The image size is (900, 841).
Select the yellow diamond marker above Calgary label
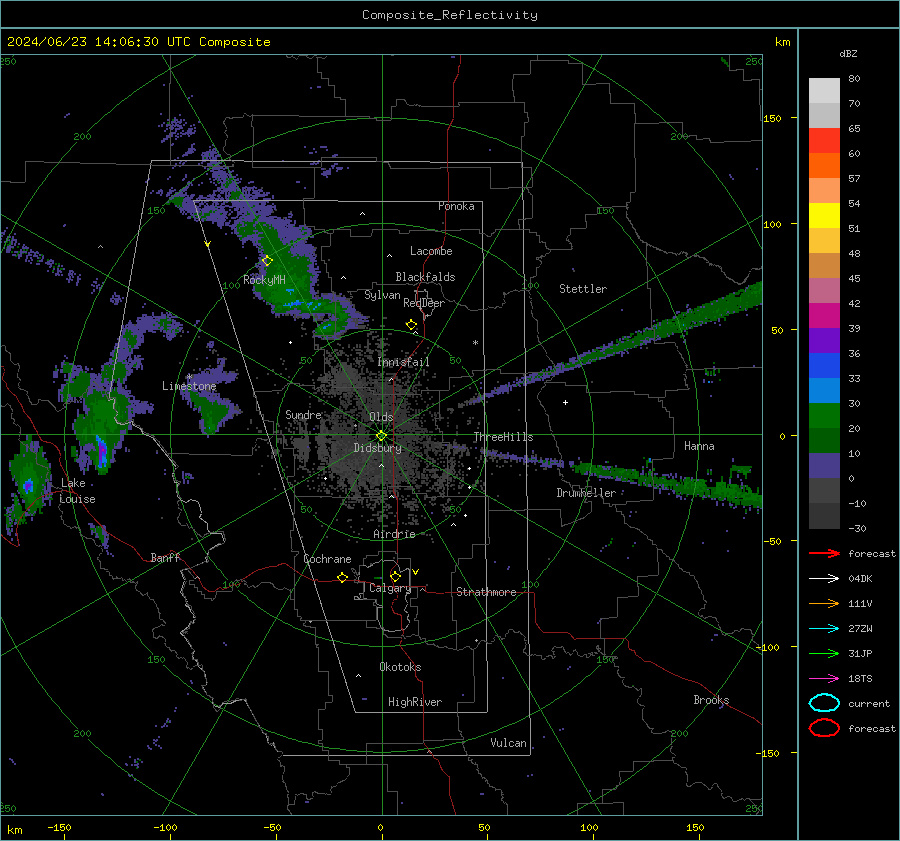[395, 576]
